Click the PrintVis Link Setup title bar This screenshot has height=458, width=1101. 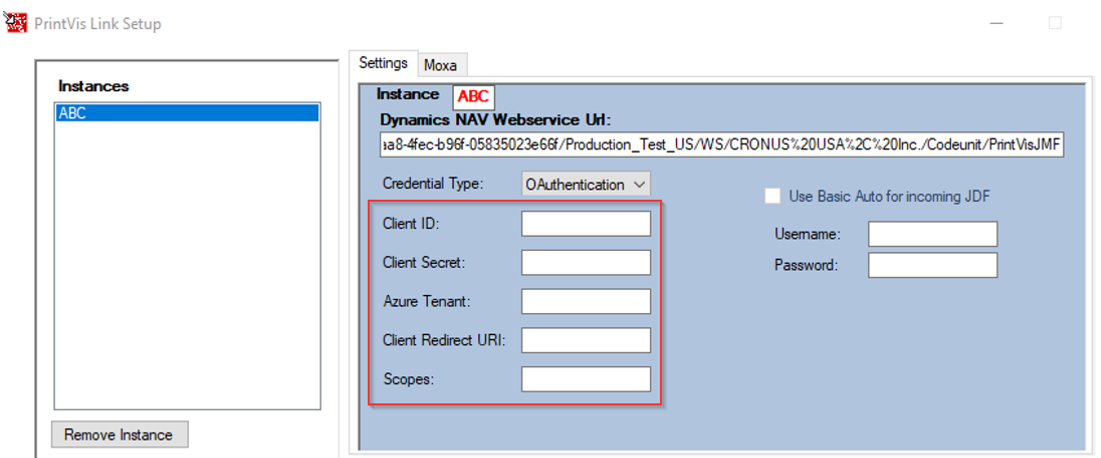(x=500, y=22)
